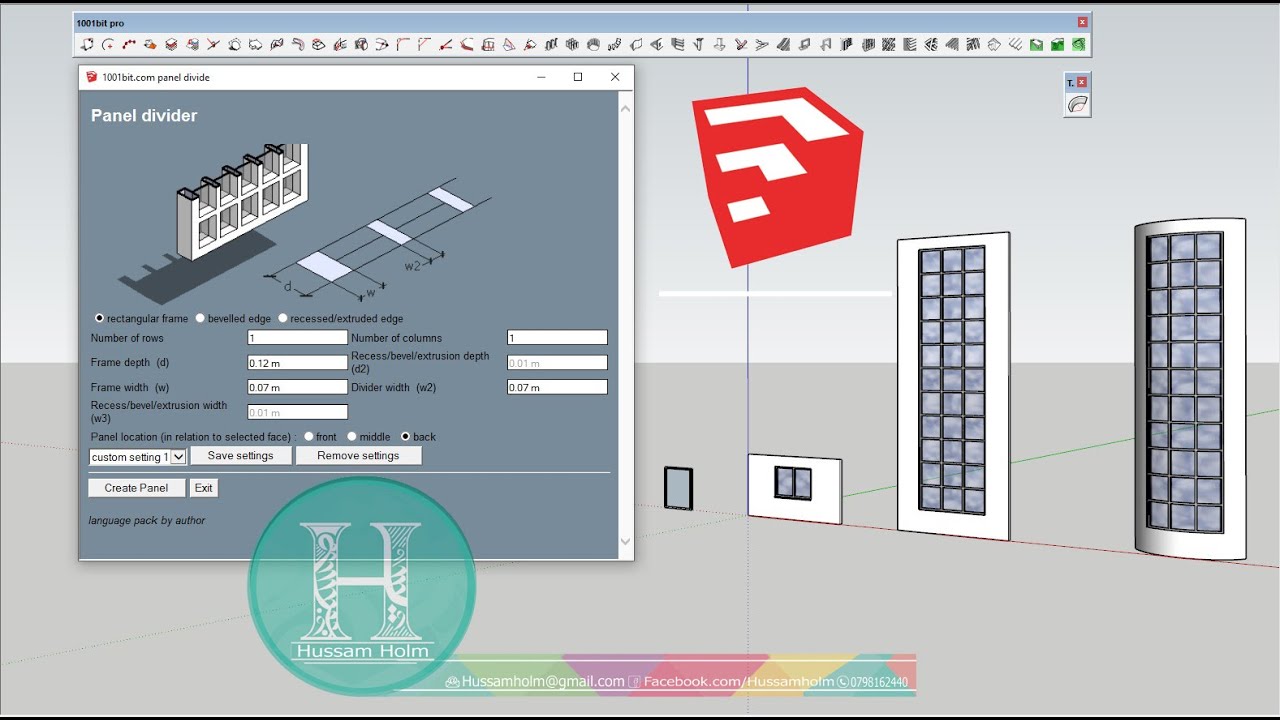
Task: Select the red-framed wall opening icon
Action: pos(488,44)
